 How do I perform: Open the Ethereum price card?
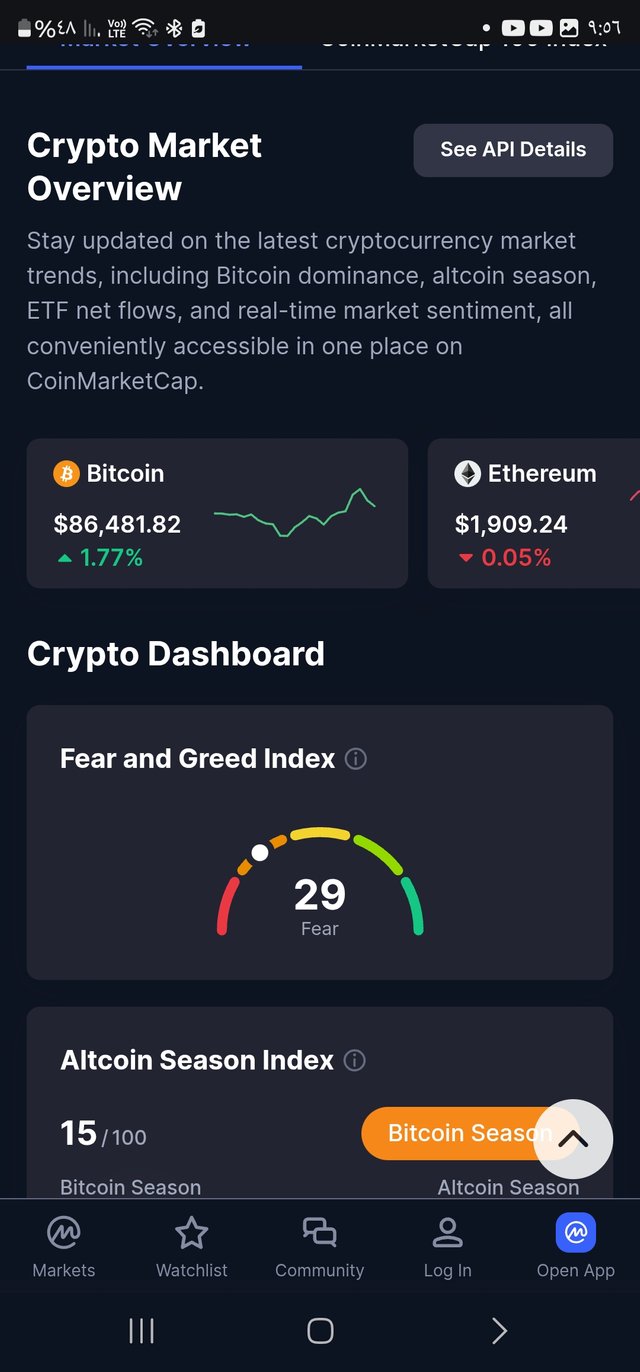[x=534, y=513]
